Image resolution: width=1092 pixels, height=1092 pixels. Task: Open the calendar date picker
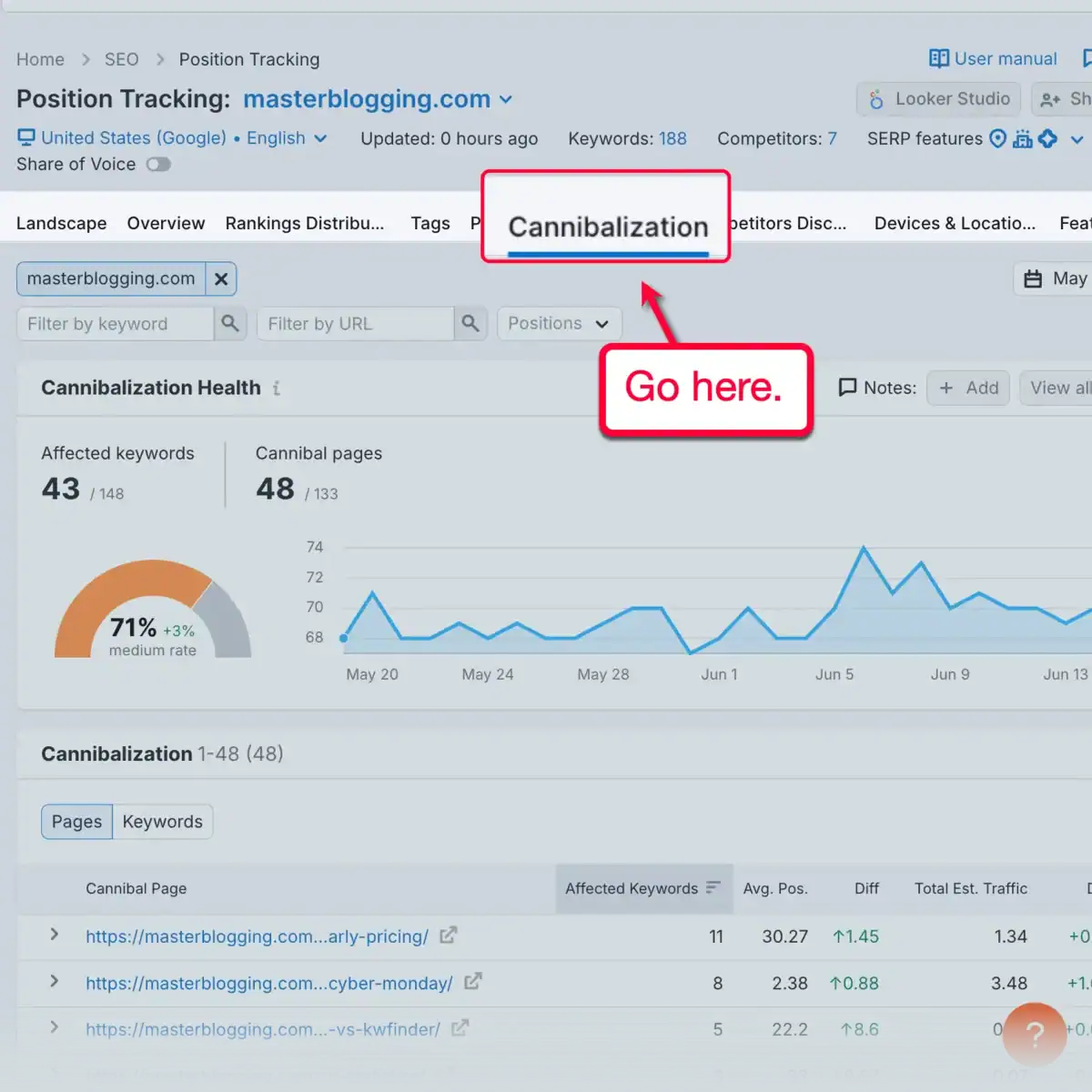[1033, 278]
